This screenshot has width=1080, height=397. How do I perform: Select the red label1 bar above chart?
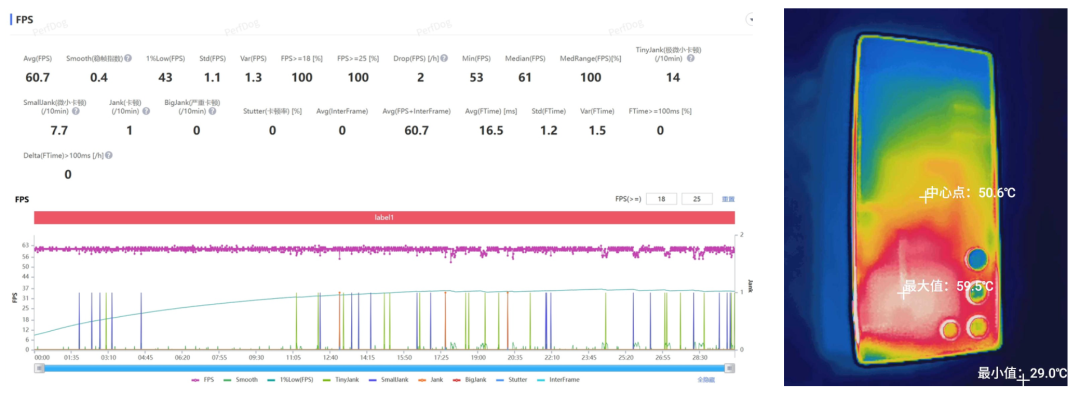pyautogui.click(x=384, y=216)
